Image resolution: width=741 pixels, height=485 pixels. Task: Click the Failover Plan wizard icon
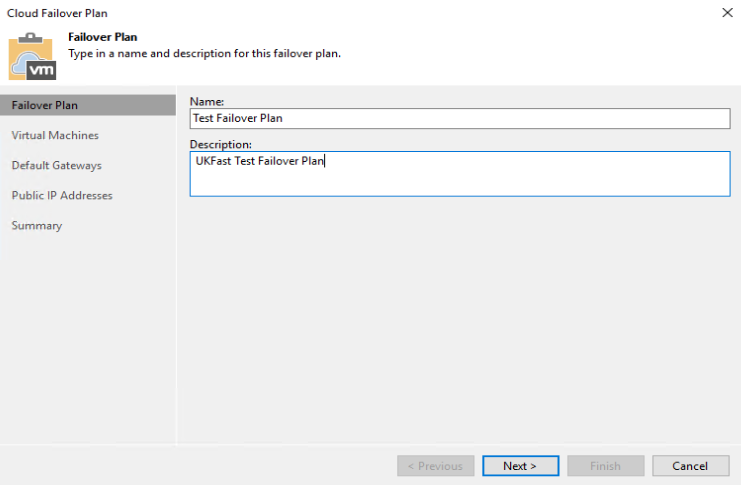tap(32, 56)
